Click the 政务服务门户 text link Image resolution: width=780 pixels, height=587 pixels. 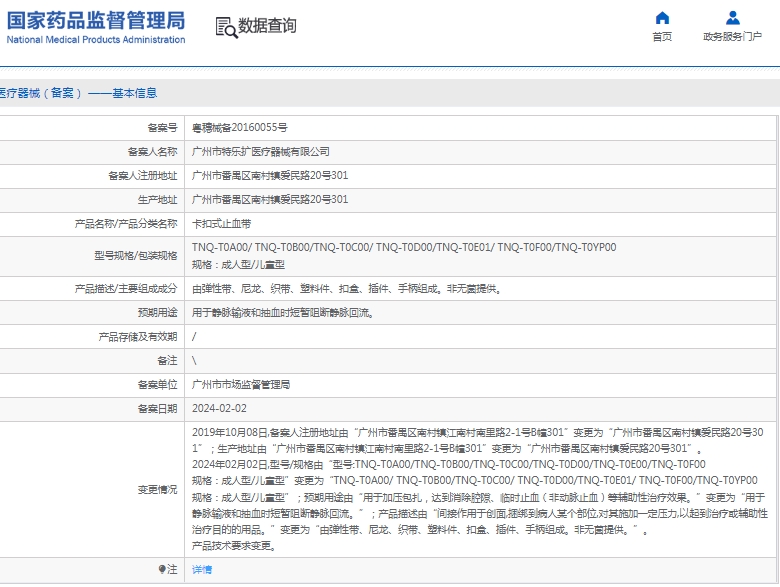(732, 37)
